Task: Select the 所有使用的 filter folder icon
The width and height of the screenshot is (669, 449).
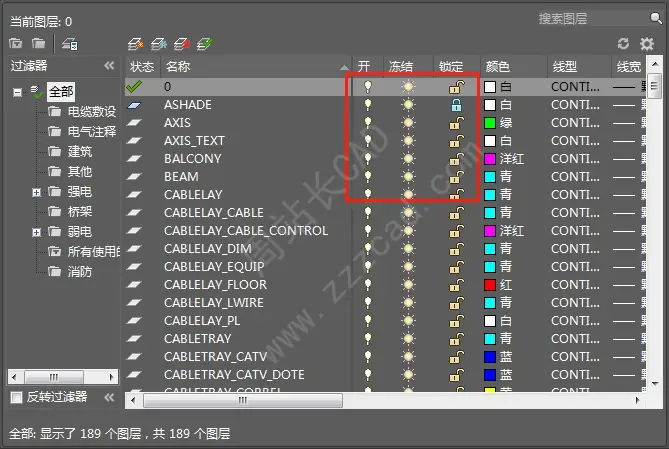Action: pyautogui.click(x=54, y=252)
